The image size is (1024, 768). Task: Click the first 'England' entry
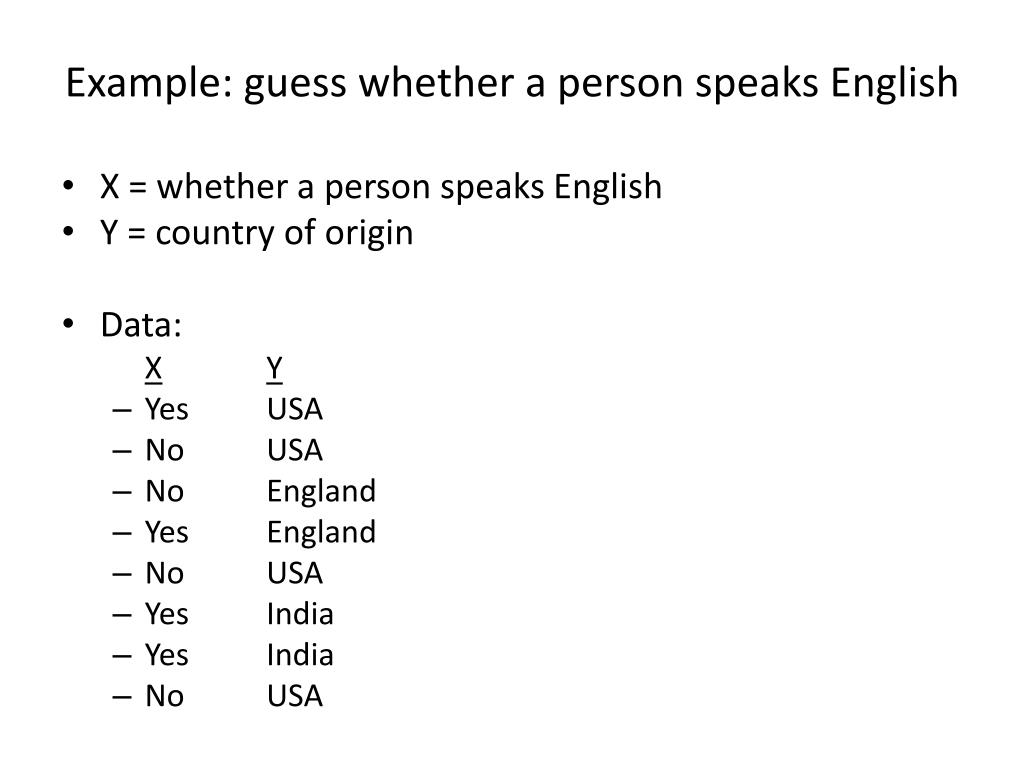pyautogui.click(x=321, y=493)
